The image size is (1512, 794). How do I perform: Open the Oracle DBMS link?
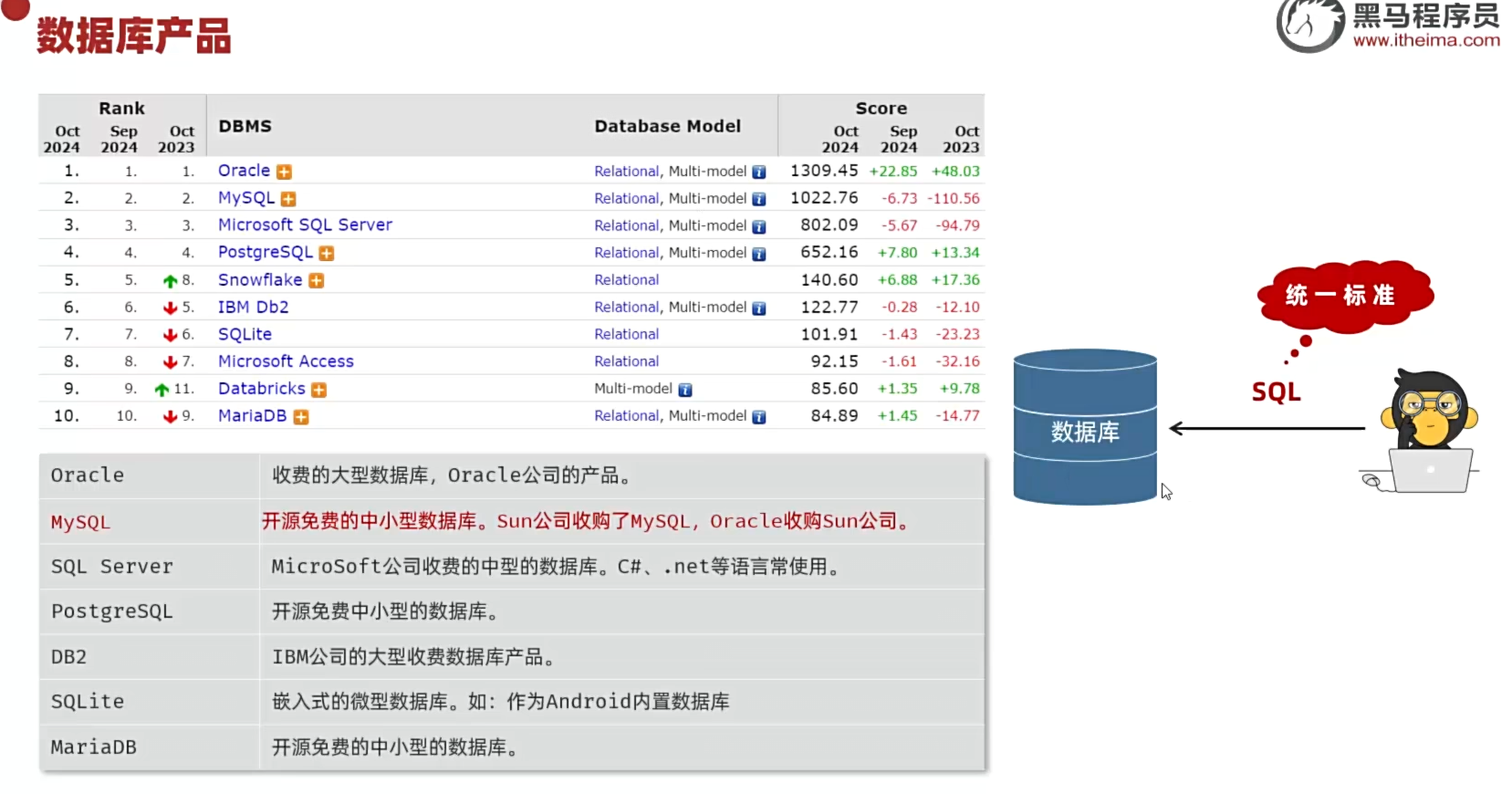pyautogui.click(x=244, y=171)
